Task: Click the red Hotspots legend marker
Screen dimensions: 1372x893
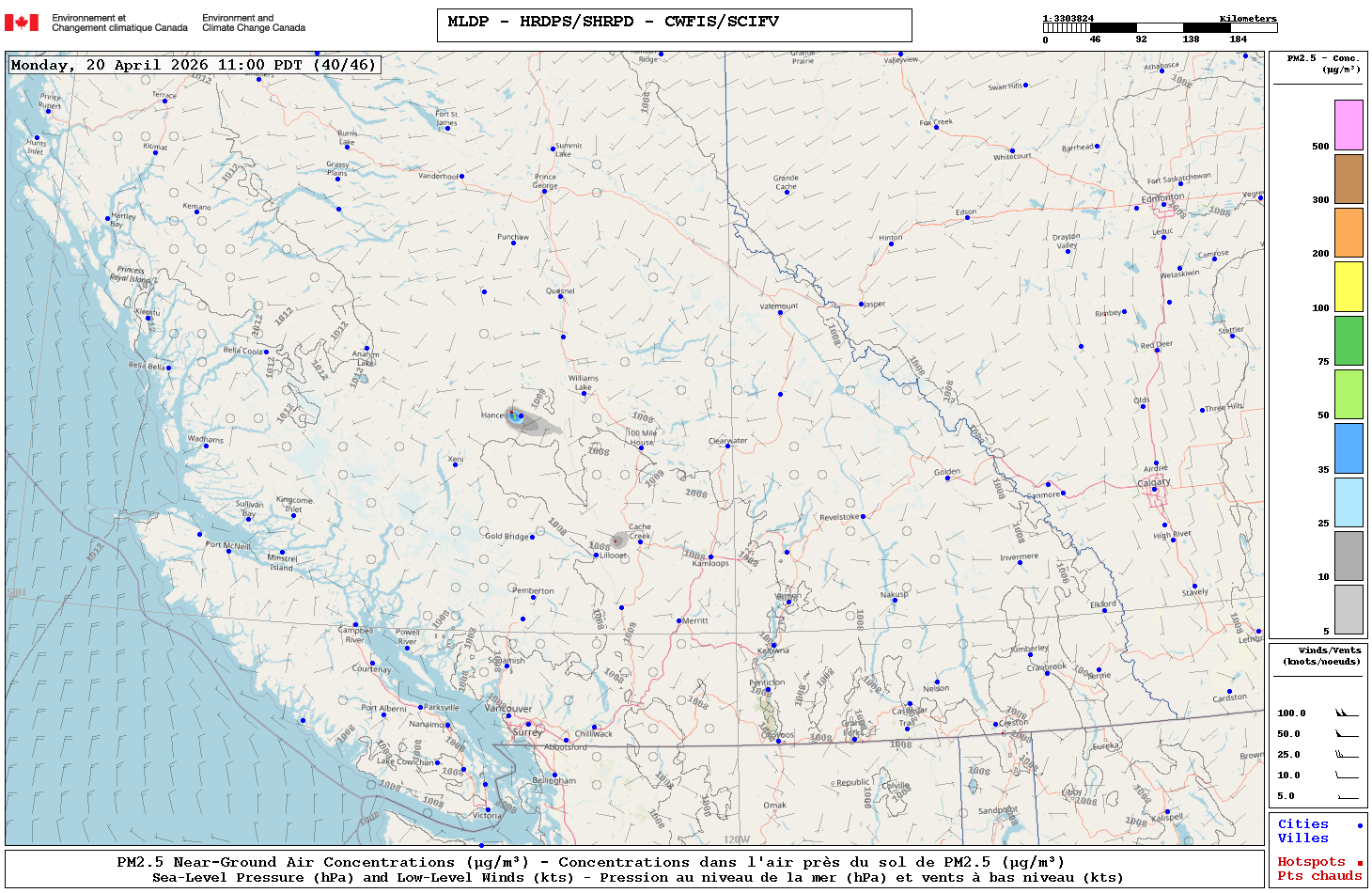Action: (x=1359, y=863)
